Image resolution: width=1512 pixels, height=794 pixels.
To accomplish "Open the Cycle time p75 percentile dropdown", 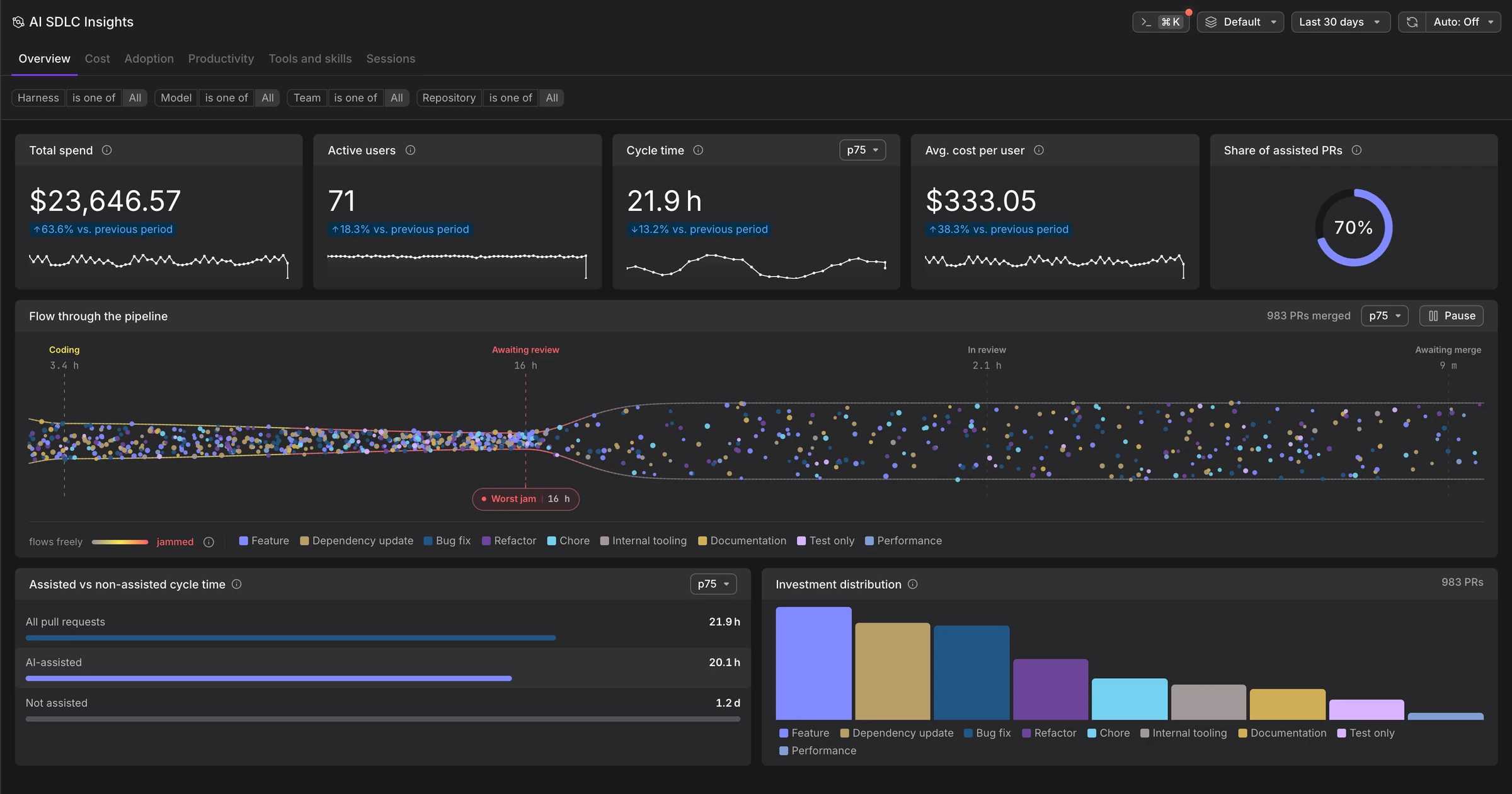I will pos(862,150).
